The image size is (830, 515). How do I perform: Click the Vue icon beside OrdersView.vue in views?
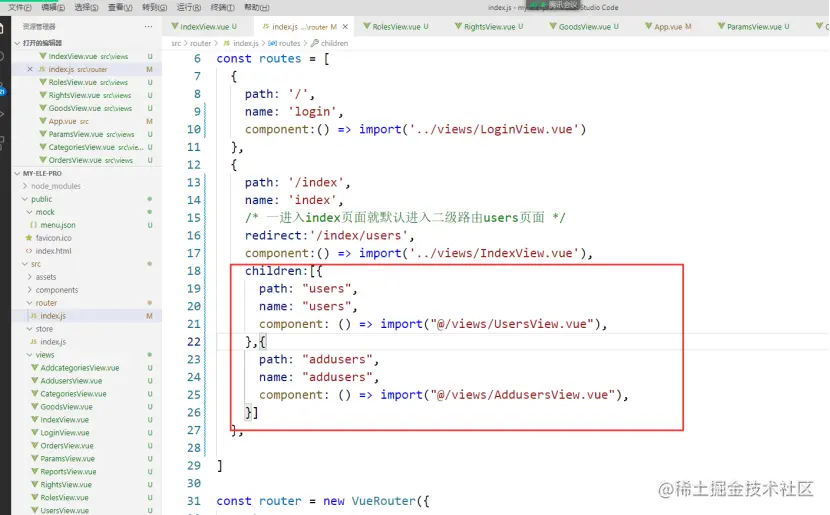35,446
